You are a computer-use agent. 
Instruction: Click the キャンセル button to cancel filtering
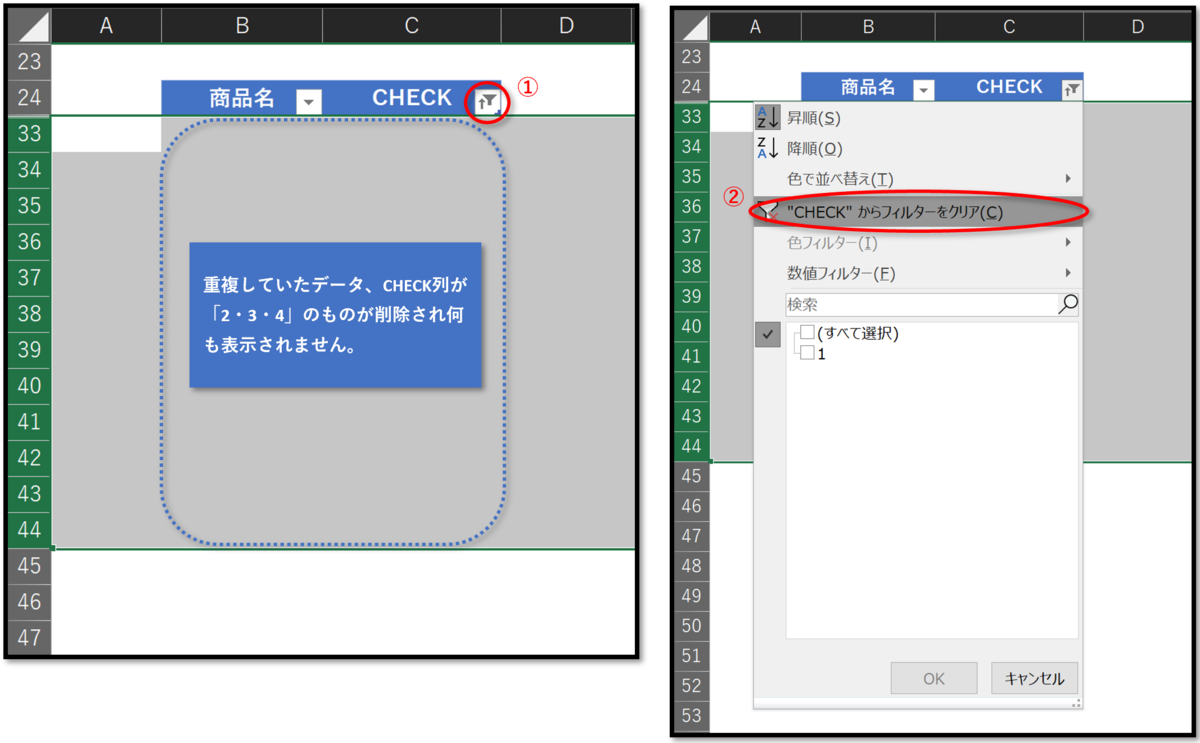pos(1034,678)
